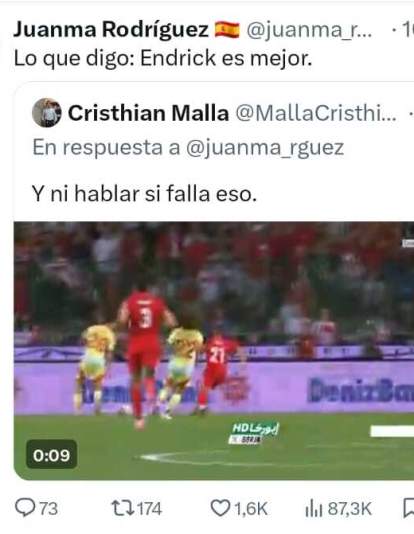Image resolution: width=414 pixels, height=534 pixels.
Task: Open Cristhian Malla's profile avatar
Action: pos(47,113)
